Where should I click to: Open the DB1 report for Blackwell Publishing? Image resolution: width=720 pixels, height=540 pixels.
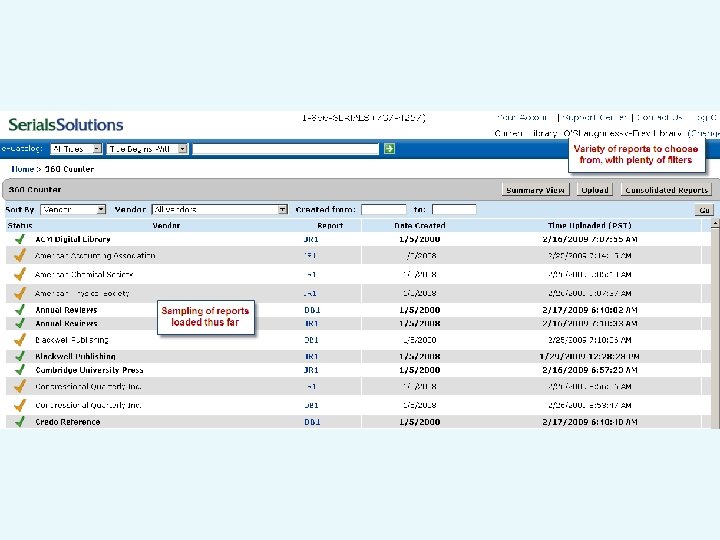click(311, 340)
